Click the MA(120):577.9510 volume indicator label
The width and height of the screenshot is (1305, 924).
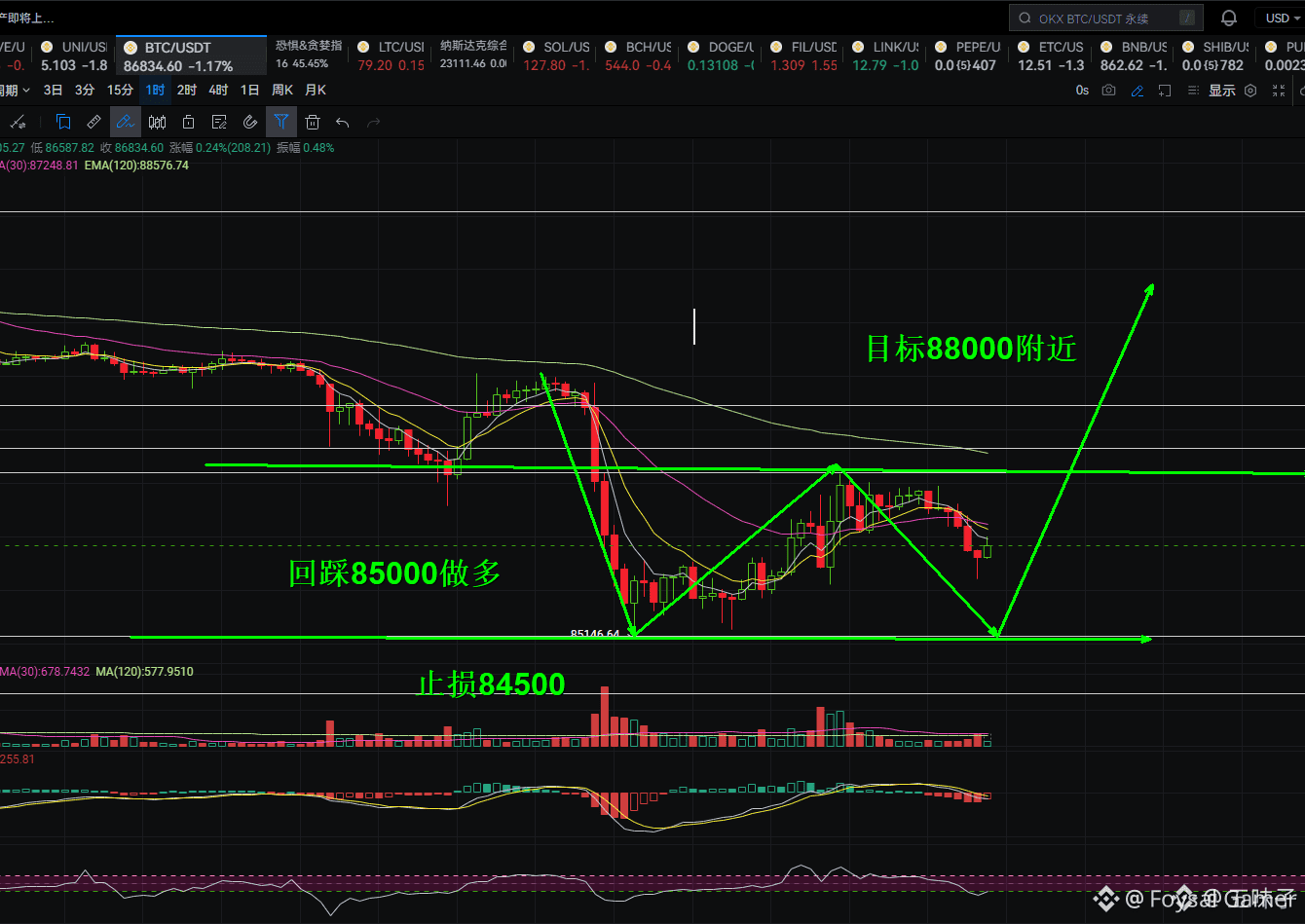(144, 672)
